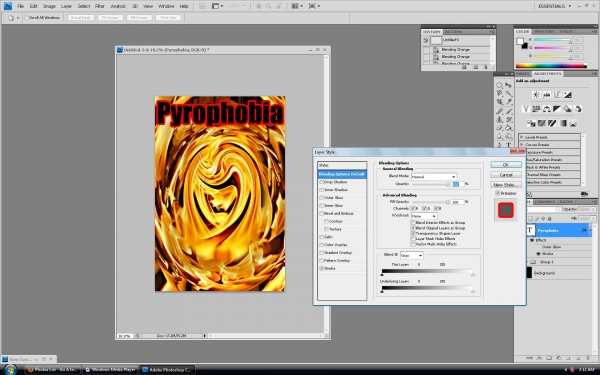Viewport: 600px width, 375px height.
Task: Select the Healing Brush tool
Action: (500, 111)
